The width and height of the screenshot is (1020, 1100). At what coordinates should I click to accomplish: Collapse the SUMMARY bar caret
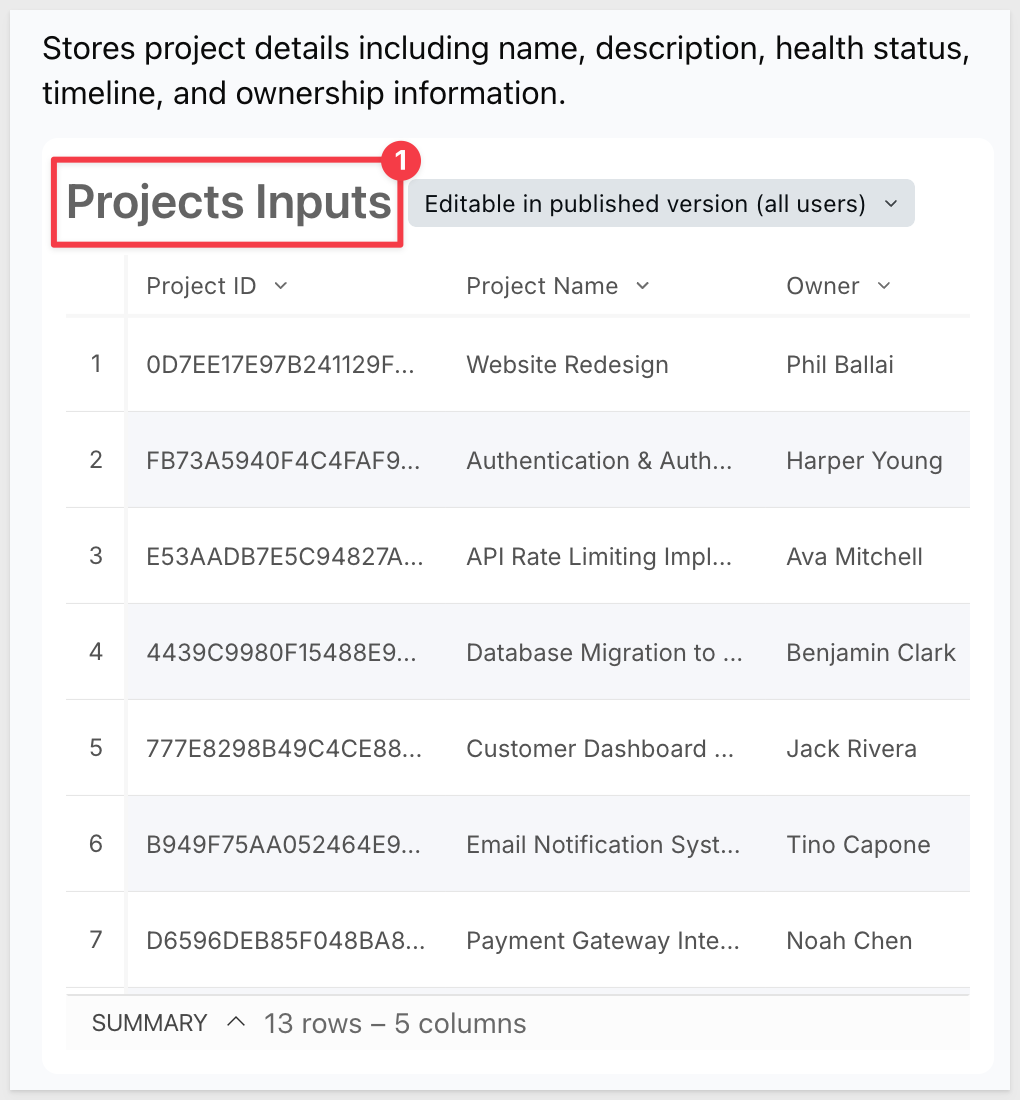pyautogui.click(x=236, y=1022)
